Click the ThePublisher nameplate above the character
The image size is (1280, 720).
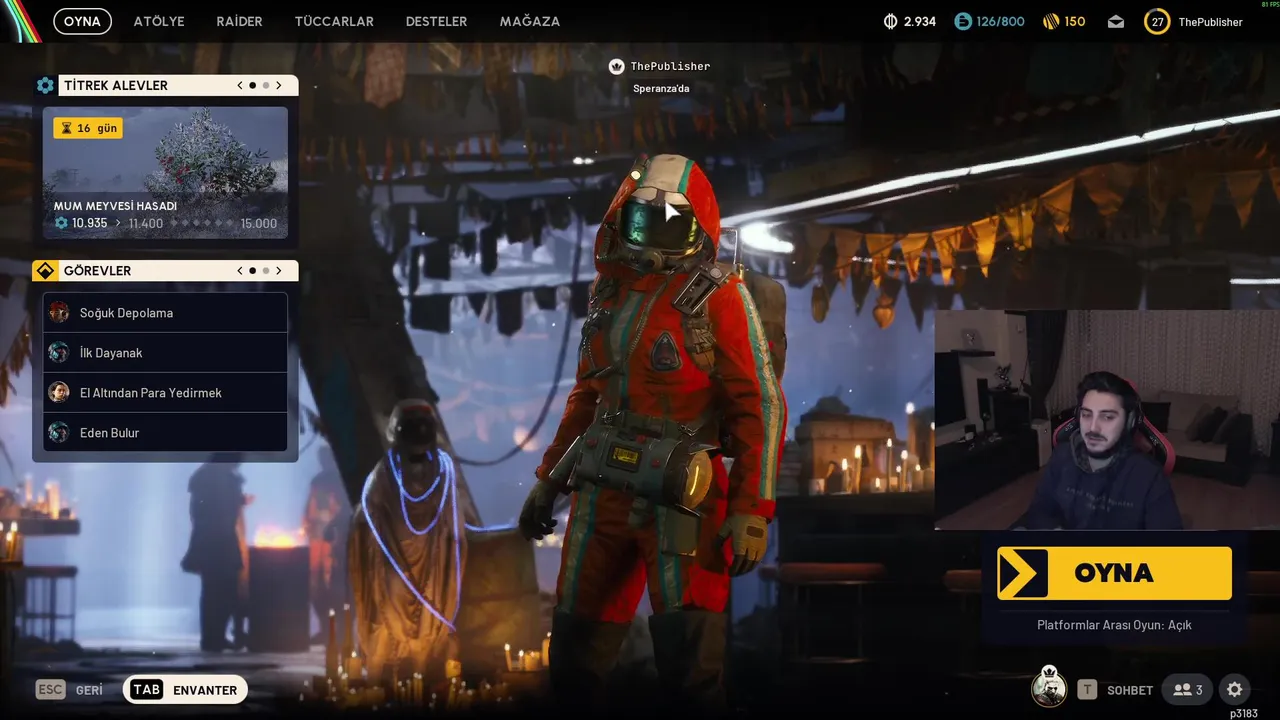pyautogui.click(x=670, y=66)
